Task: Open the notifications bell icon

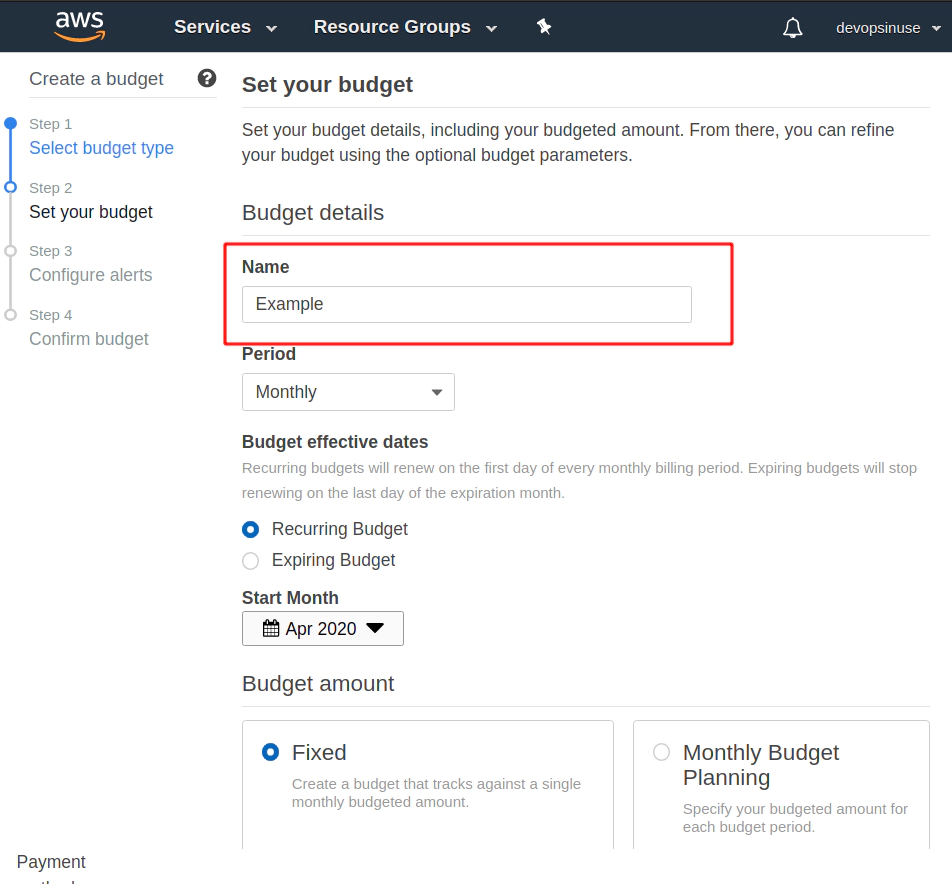Action: tap(792, 28)
